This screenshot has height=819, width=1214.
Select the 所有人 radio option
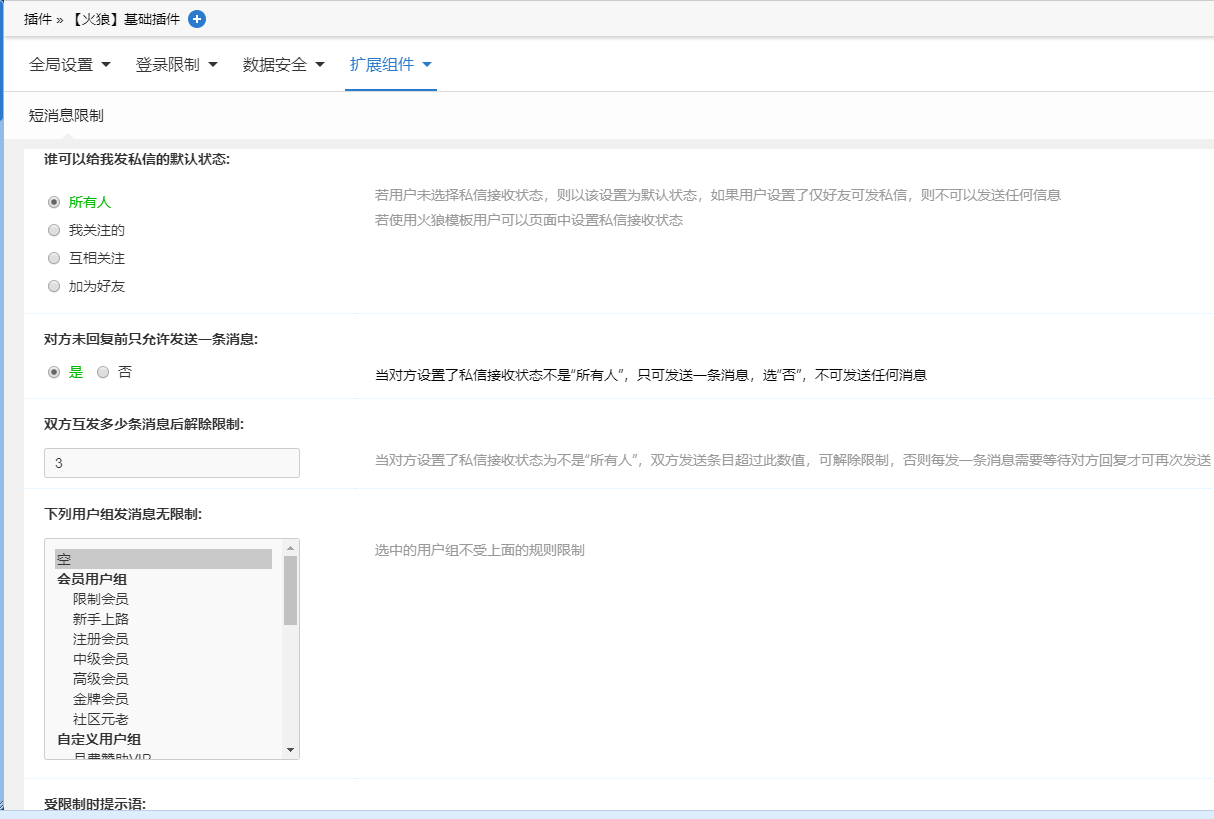pyautogui.click(x=54, y=202)
